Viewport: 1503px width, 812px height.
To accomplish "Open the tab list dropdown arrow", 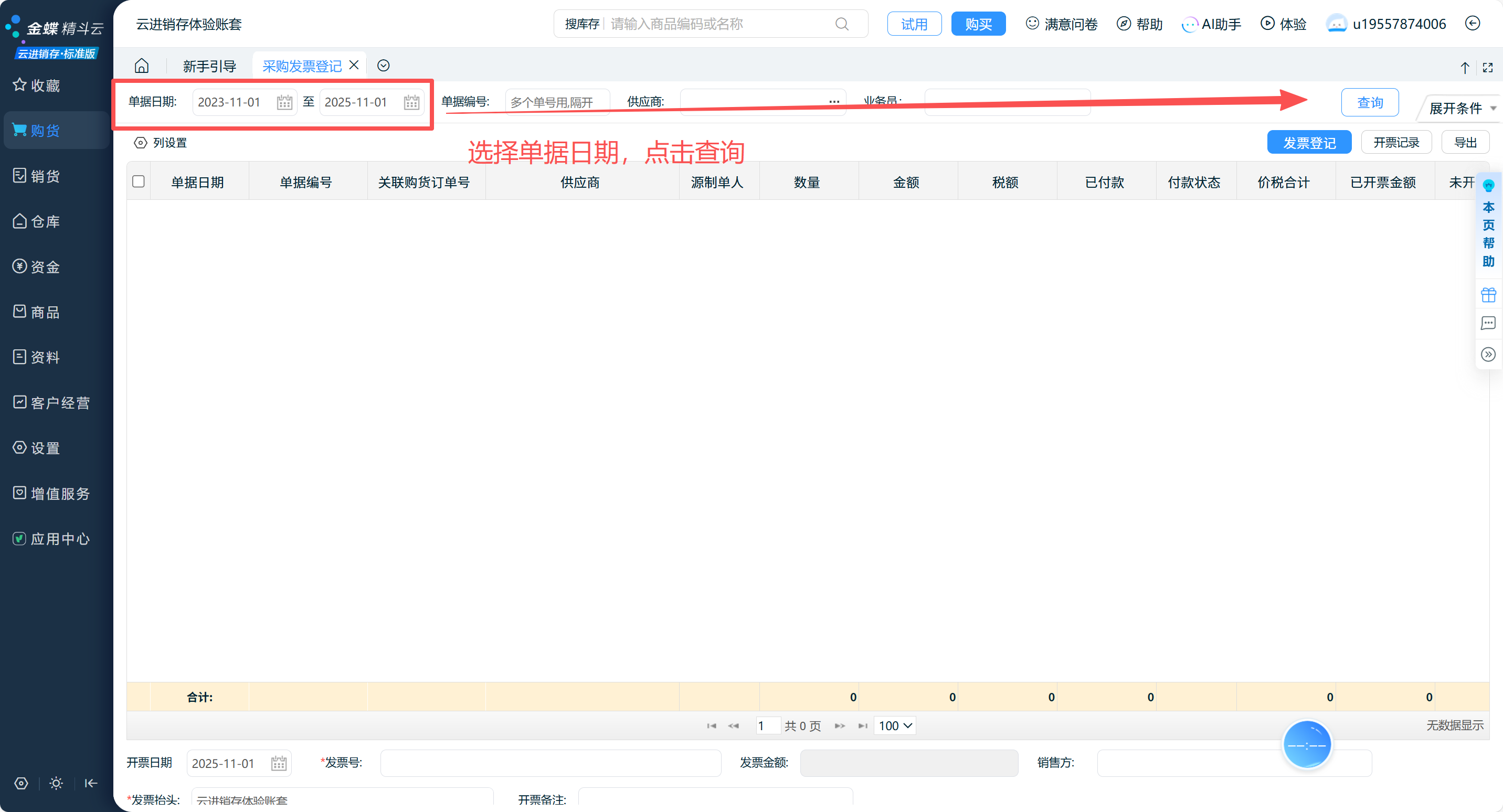I will pyautogui.click(x=383, y=66).
